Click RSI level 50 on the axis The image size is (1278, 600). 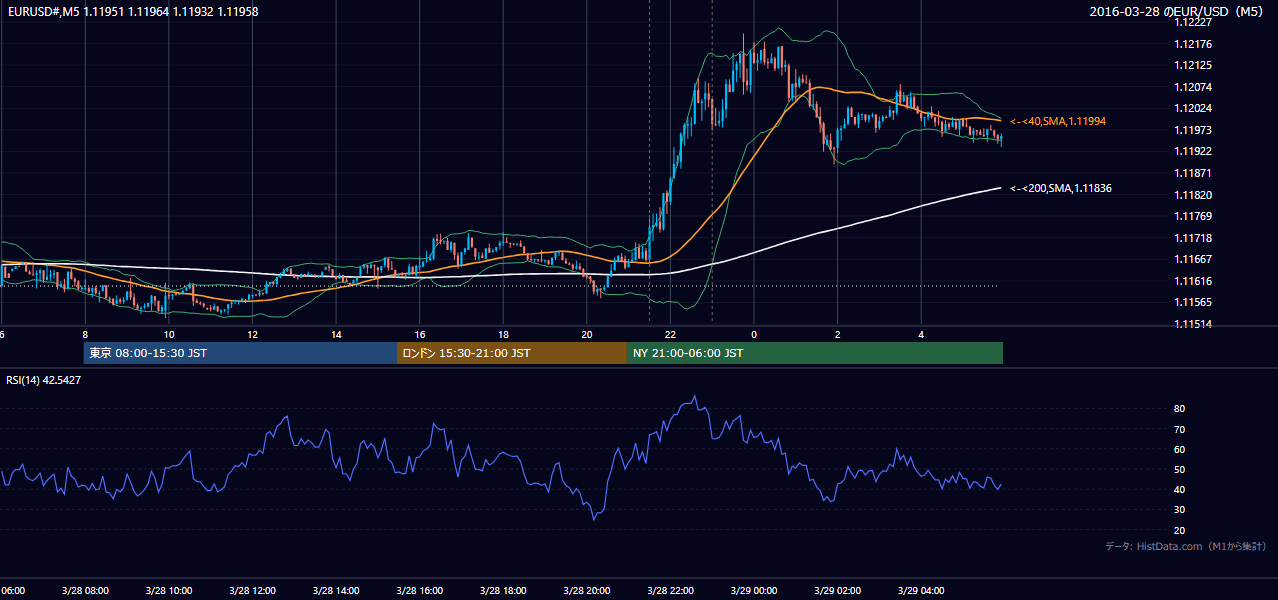click(x=1179, y=469)
